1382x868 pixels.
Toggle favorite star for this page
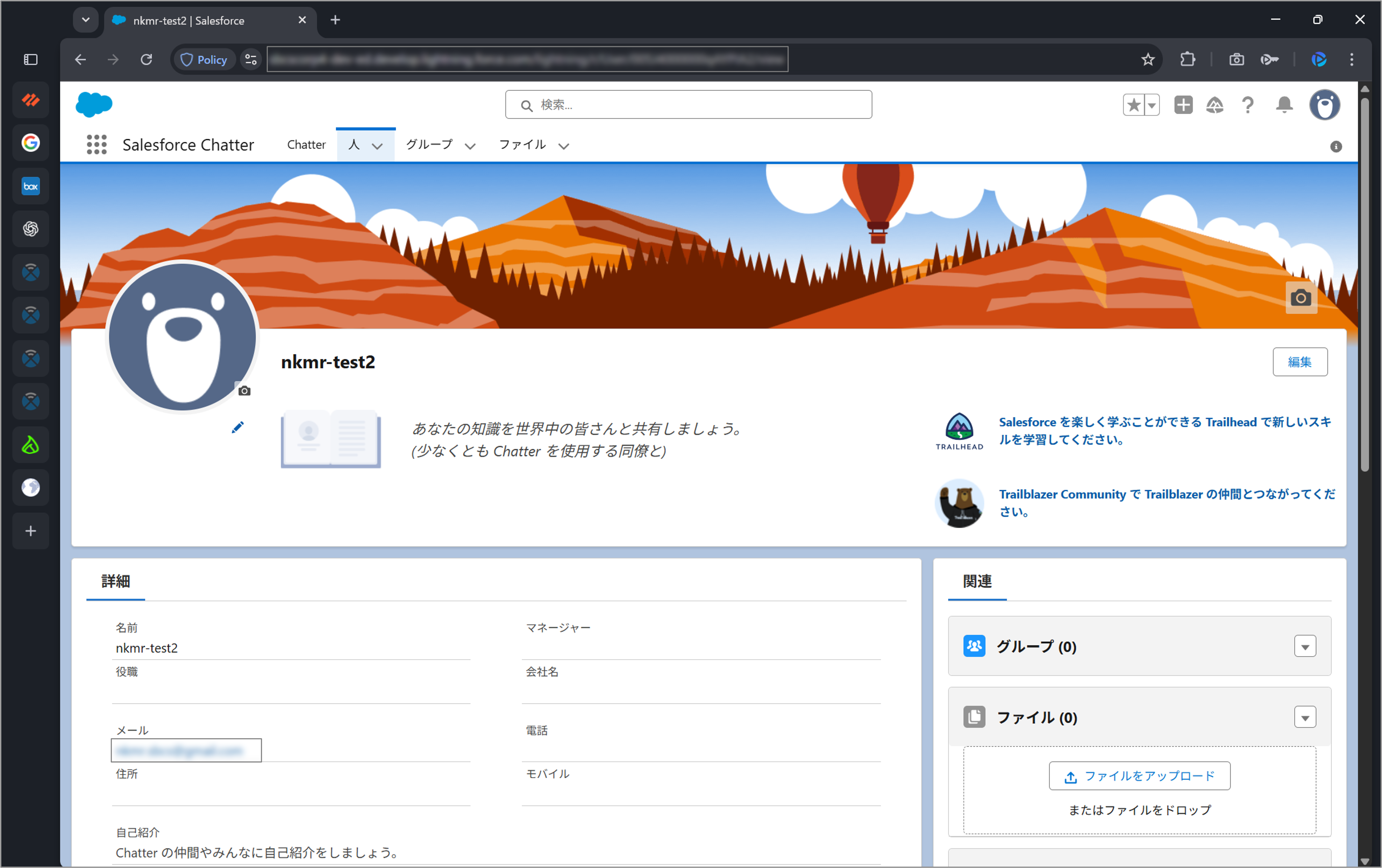1133,105
